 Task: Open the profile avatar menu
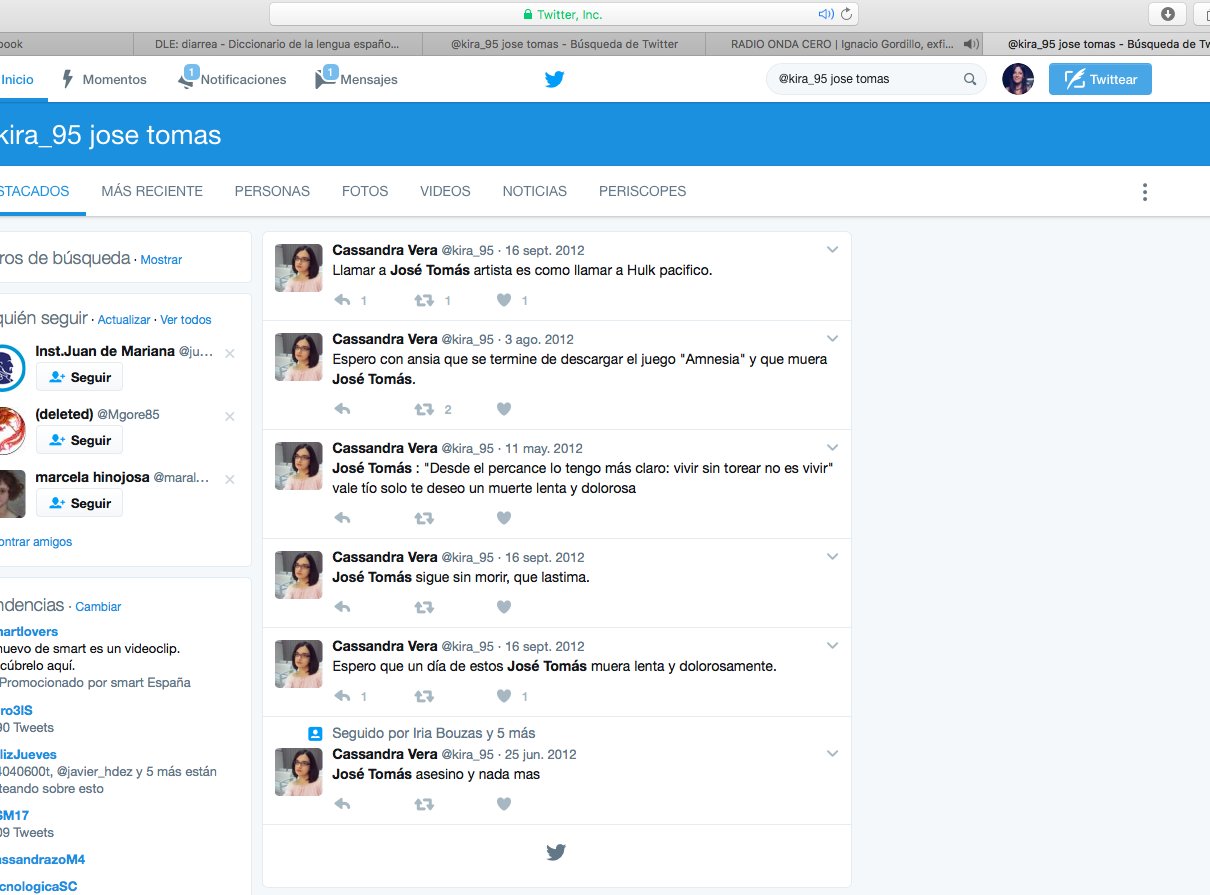1018,79
